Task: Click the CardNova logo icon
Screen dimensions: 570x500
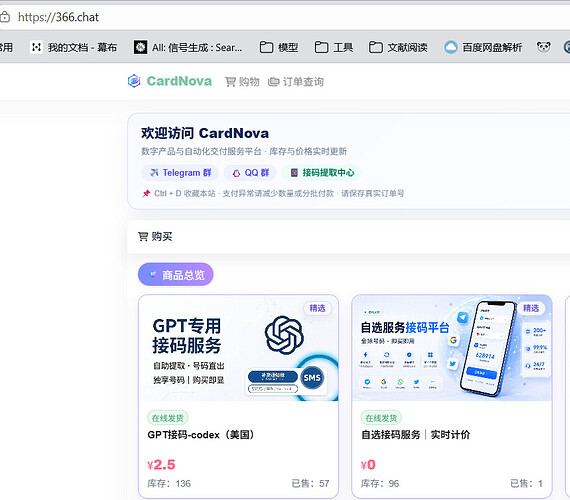Action: pyautogui.click(x=134, y=81)
